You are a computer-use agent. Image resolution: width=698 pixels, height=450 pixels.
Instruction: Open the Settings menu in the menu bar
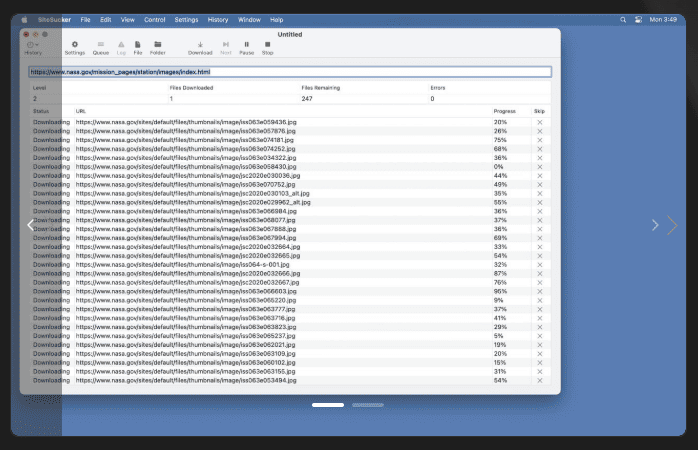186,20
